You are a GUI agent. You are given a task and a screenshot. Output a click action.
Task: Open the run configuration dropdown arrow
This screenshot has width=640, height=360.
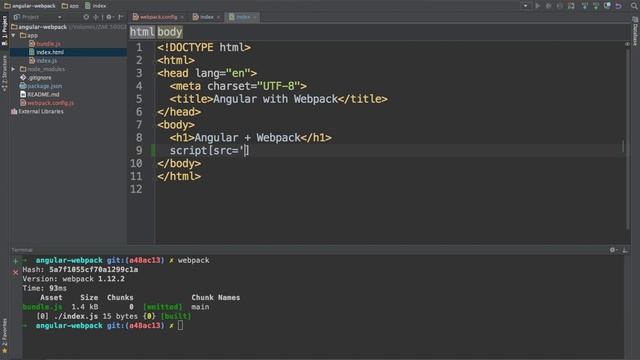pos(525,6)
